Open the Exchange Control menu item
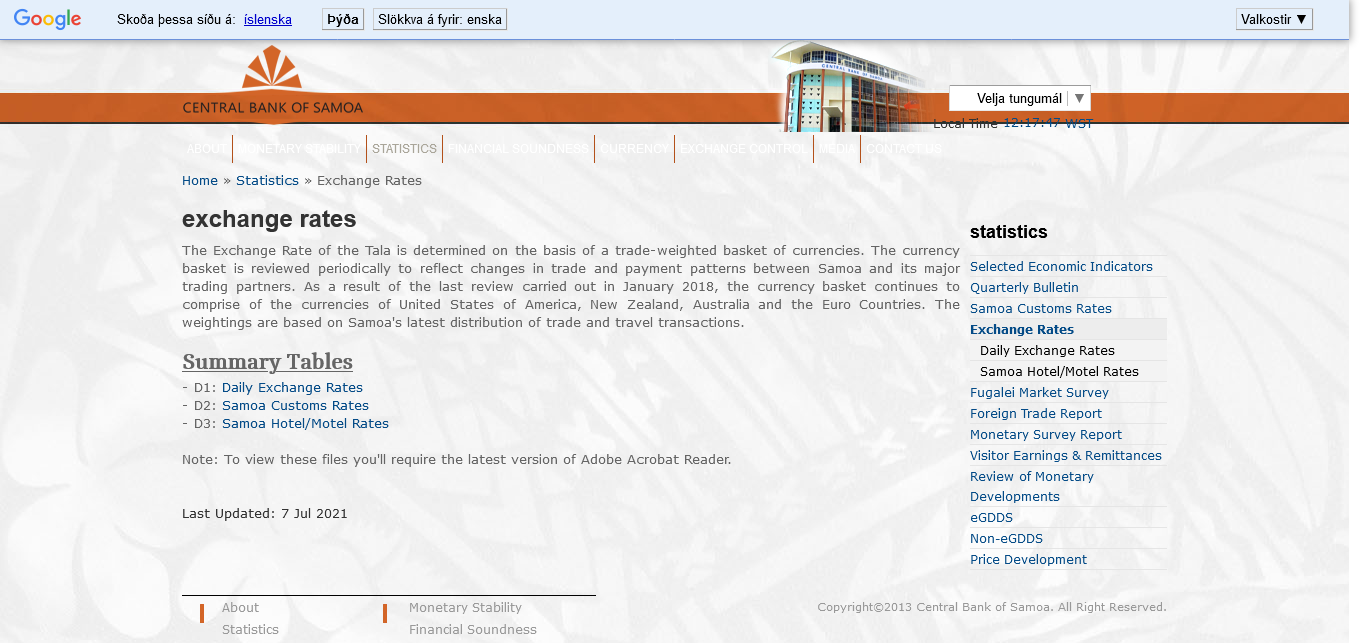1366x643 pixels. (x=744, y=149)
